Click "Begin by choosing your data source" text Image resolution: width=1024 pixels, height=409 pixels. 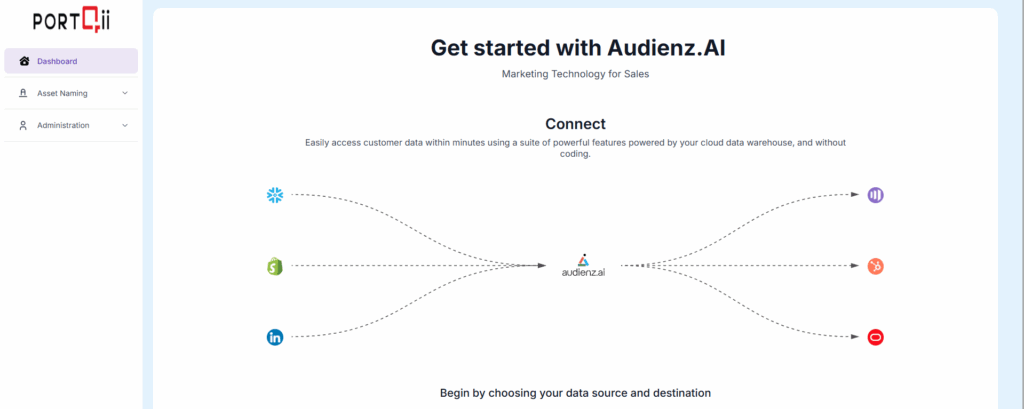575,393
